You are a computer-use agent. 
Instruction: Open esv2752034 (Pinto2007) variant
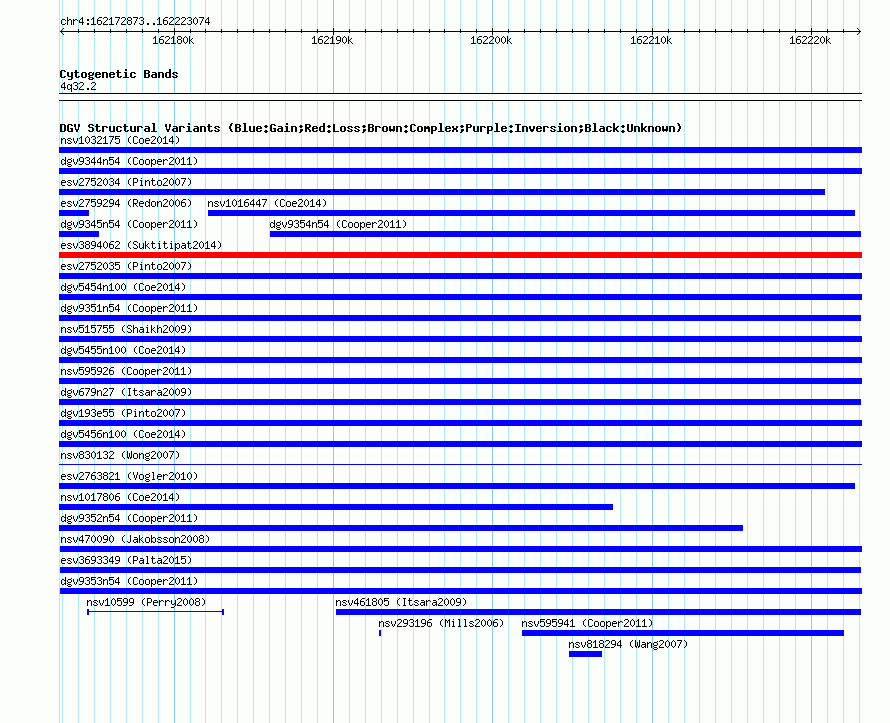click(442, 192)
